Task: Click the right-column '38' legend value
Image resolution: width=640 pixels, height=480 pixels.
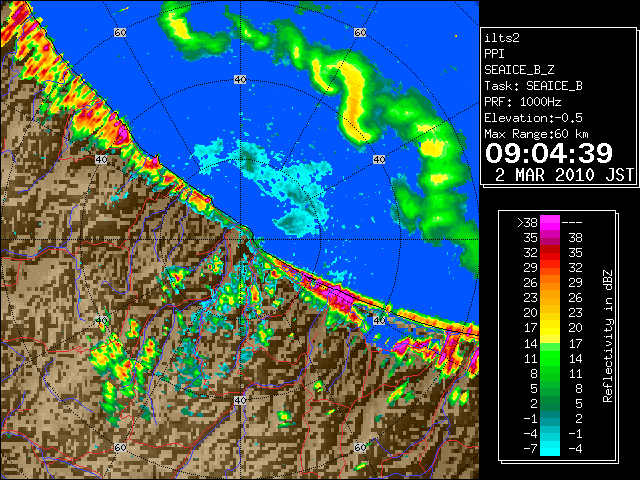Action: coord(576,238)
